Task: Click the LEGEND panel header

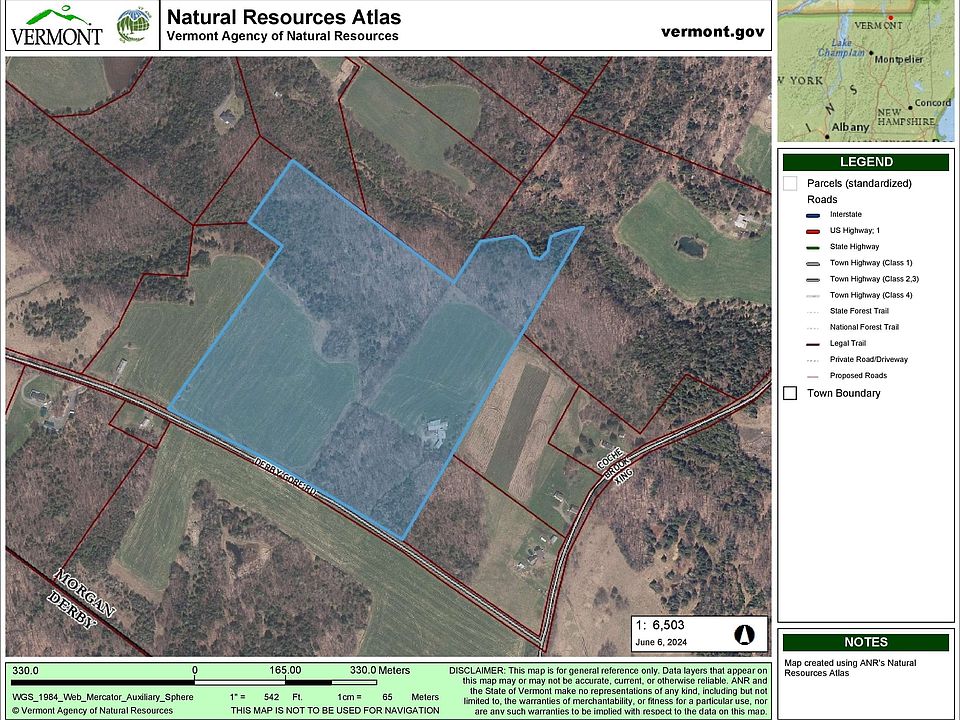Action: pos(865,162)
